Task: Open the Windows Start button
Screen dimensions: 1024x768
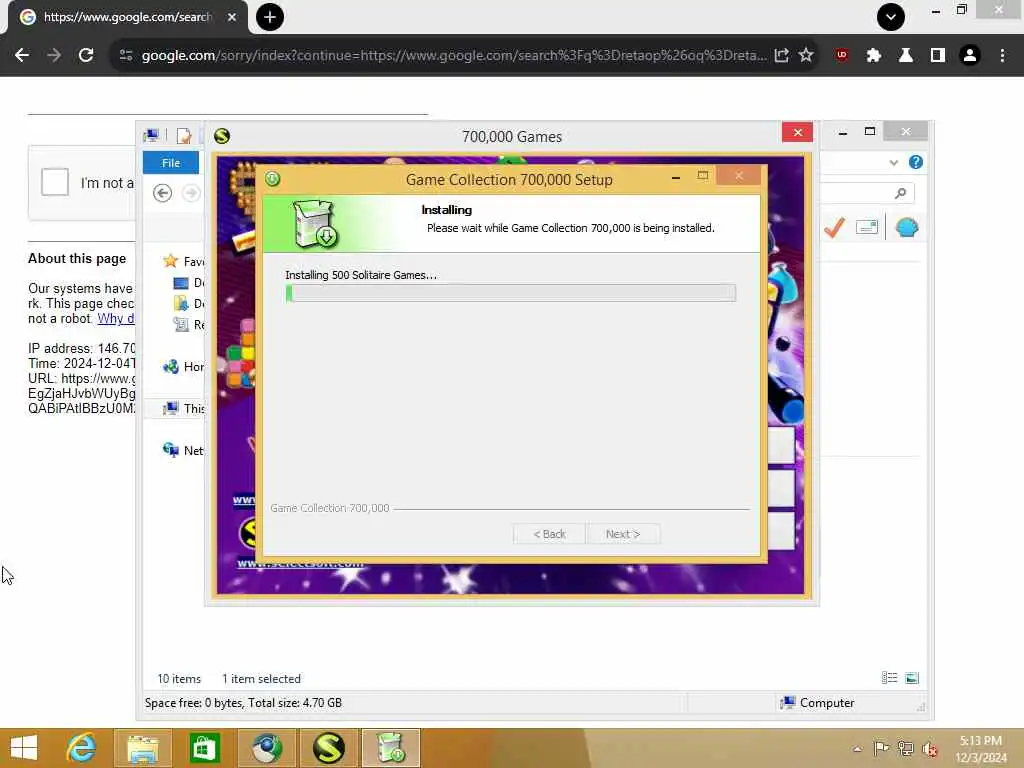Action: 24,748
